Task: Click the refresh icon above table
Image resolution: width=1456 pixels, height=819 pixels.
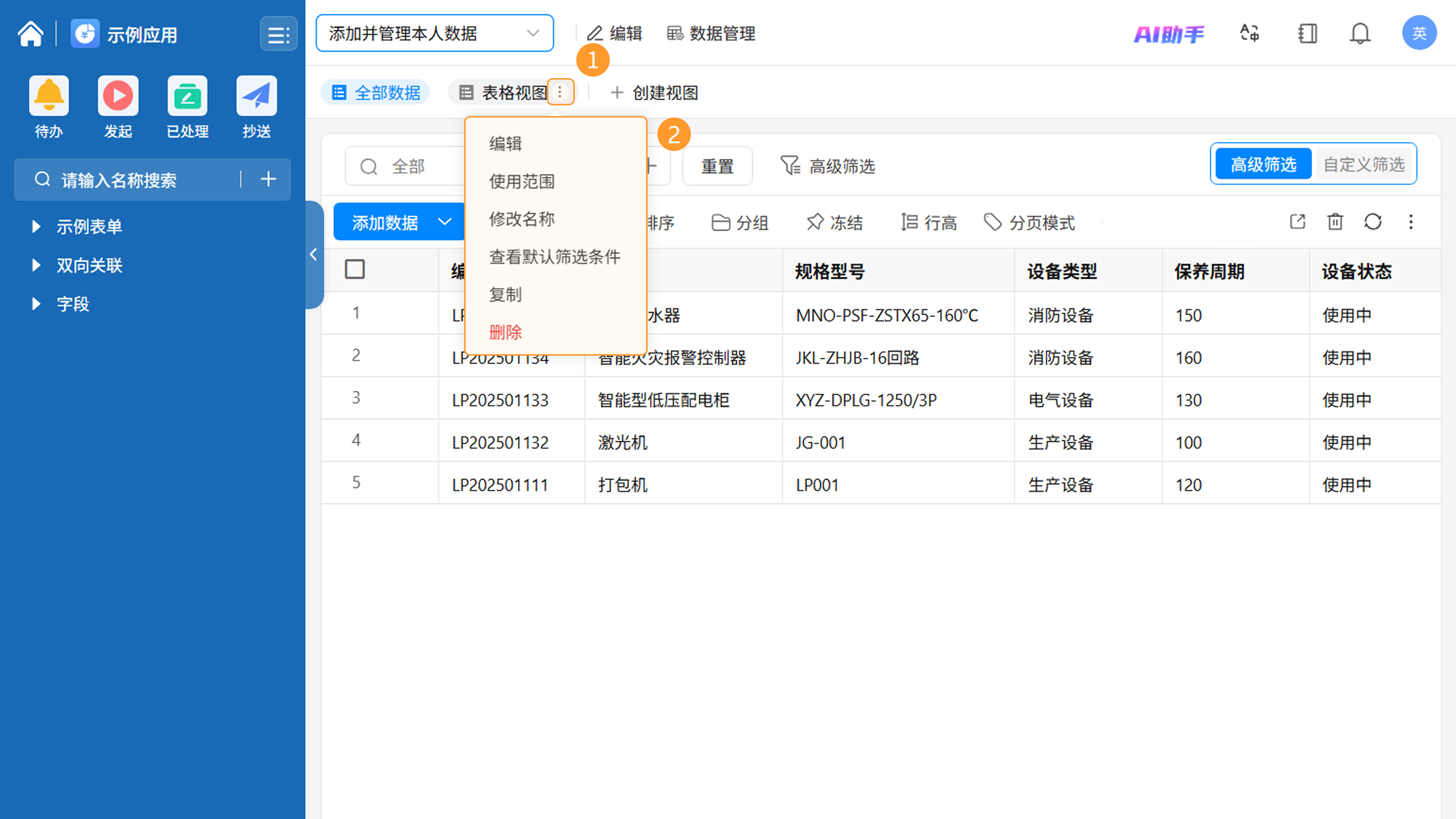Action: click(x=1372, y=221)
